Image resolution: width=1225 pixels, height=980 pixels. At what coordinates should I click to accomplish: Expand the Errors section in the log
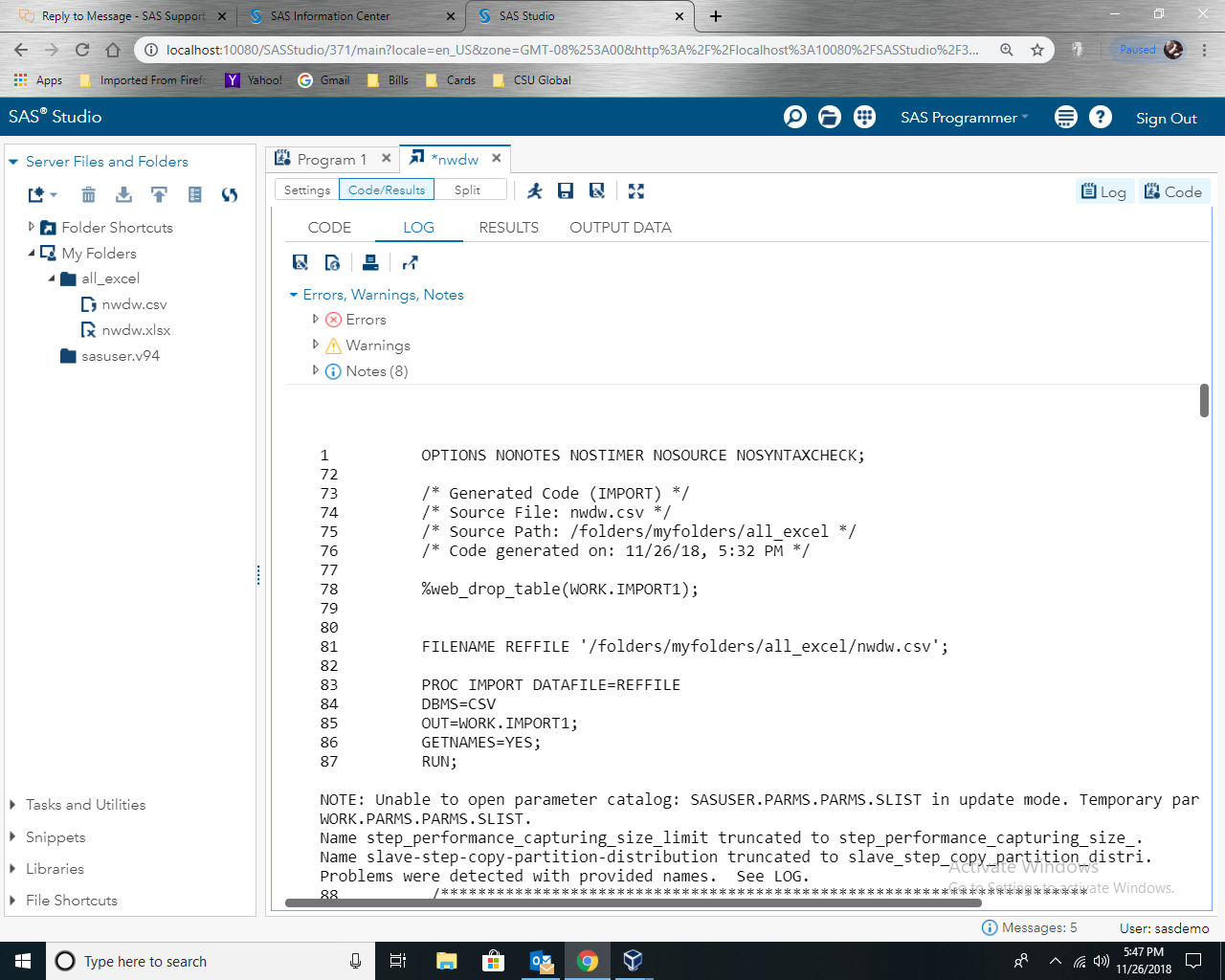316,320
